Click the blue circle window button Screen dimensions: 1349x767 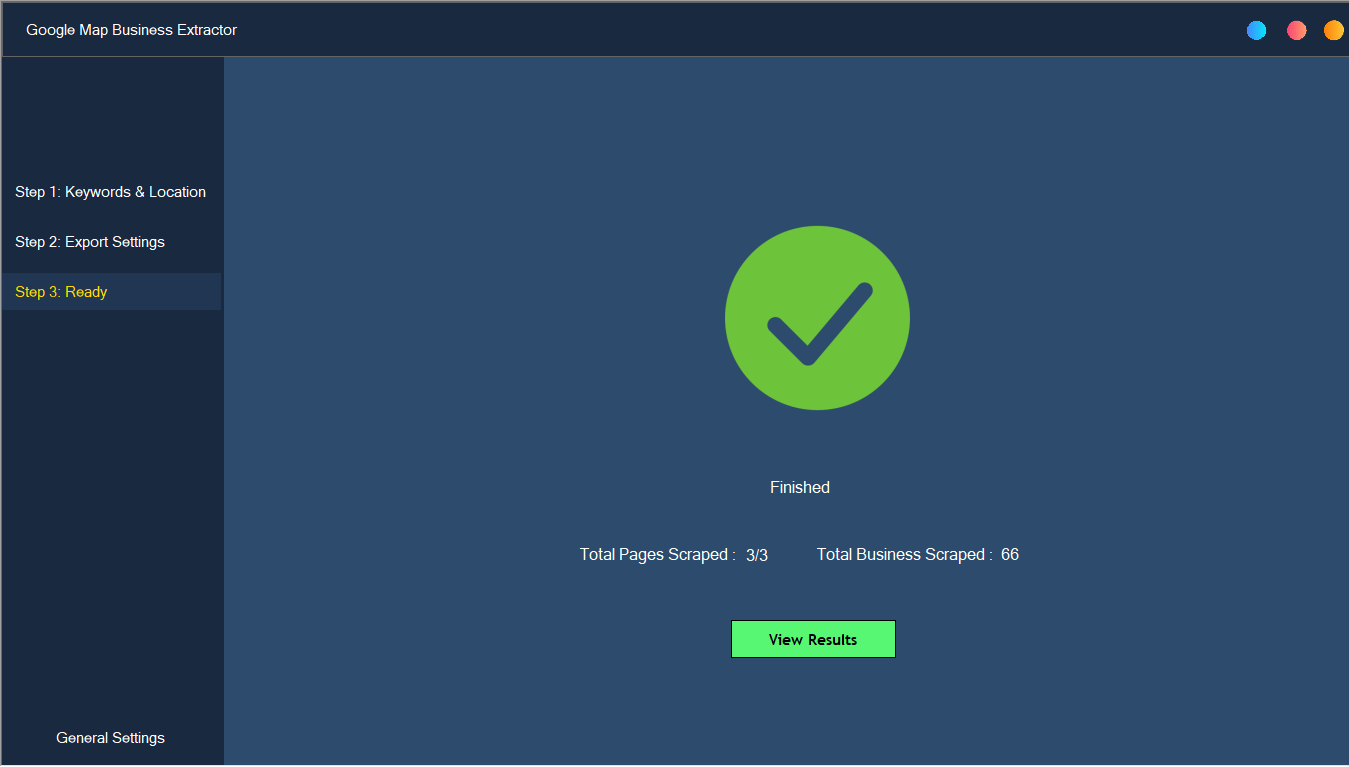coord(1256,31)
